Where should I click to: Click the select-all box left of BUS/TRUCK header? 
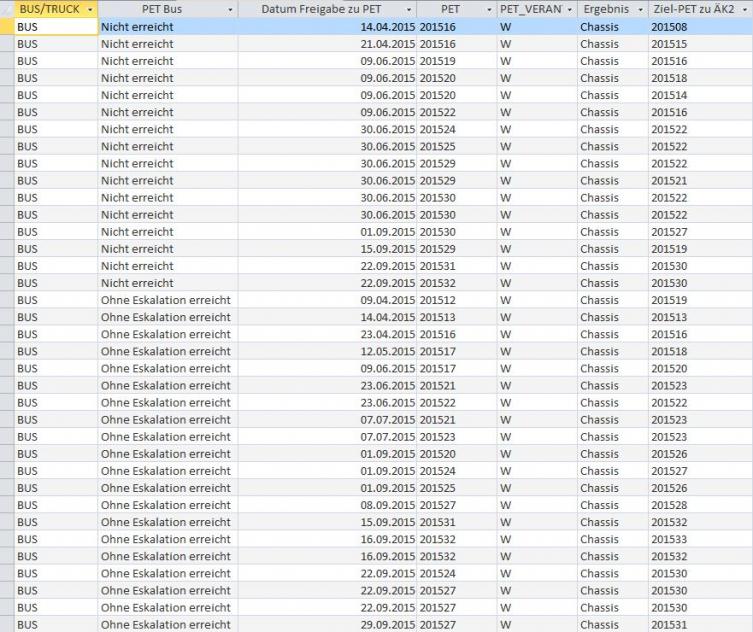[x=7, y=9]
